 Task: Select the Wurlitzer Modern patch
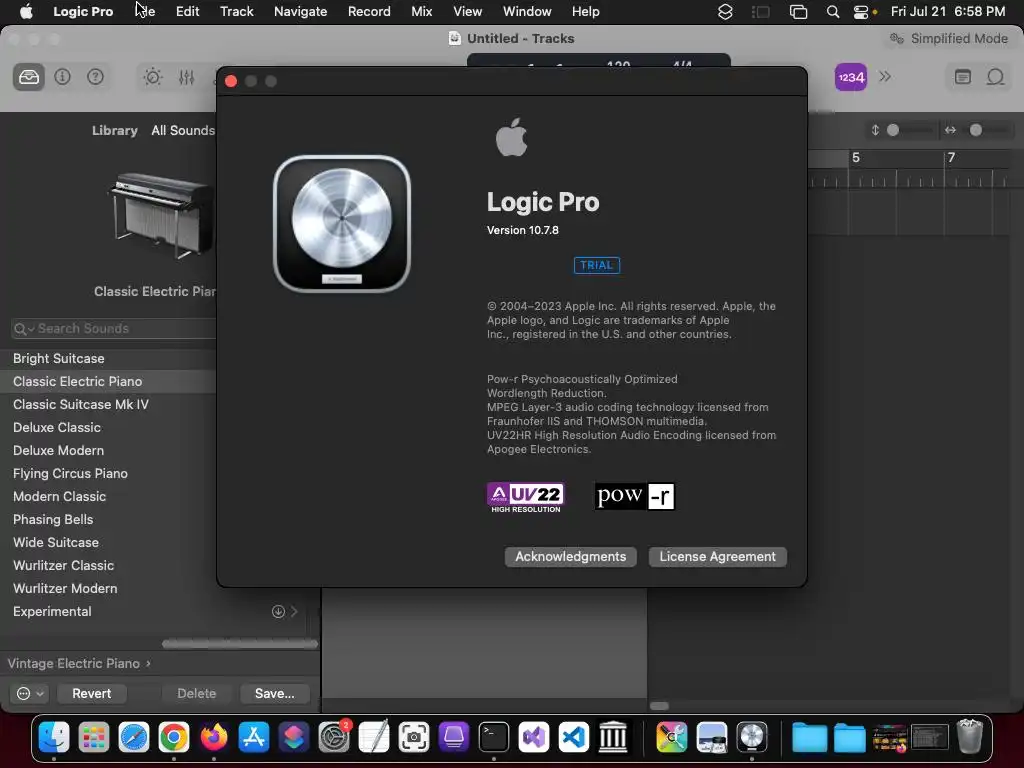tap(159, 588)
